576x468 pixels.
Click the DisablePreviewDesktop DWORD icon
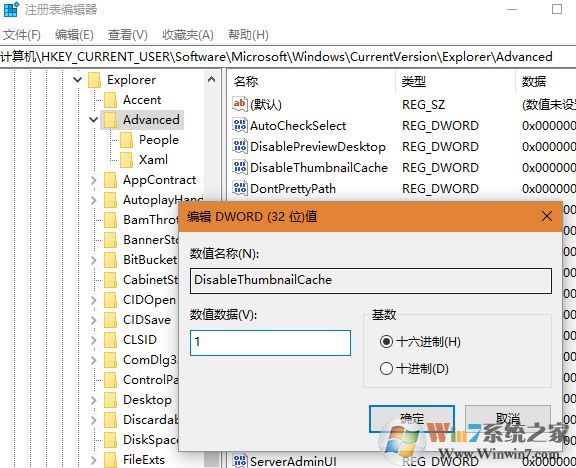click(240, 146)
